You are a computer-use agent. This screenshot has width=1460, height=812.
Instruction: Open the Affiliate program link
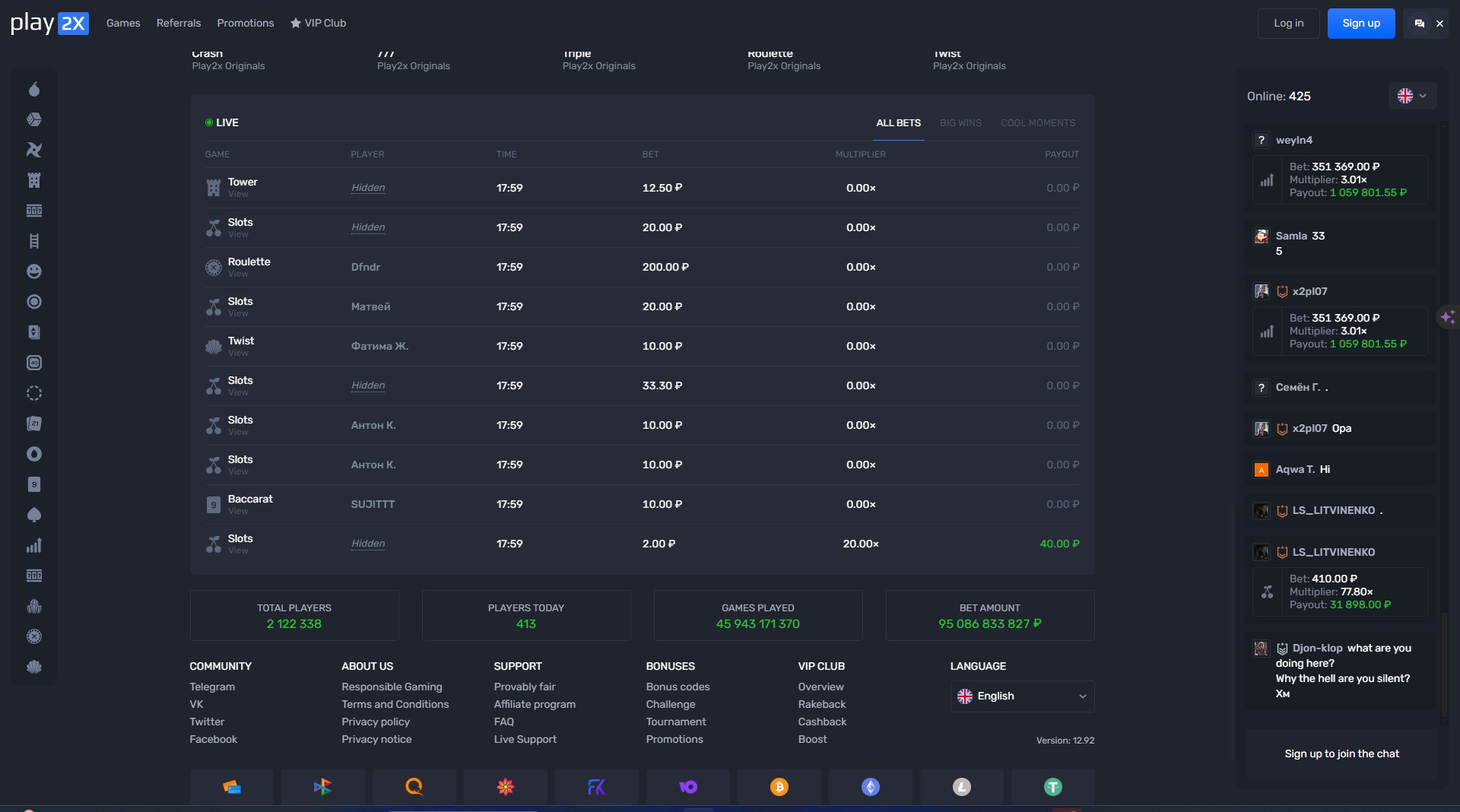pyautogui.click(x=535, y=704)
